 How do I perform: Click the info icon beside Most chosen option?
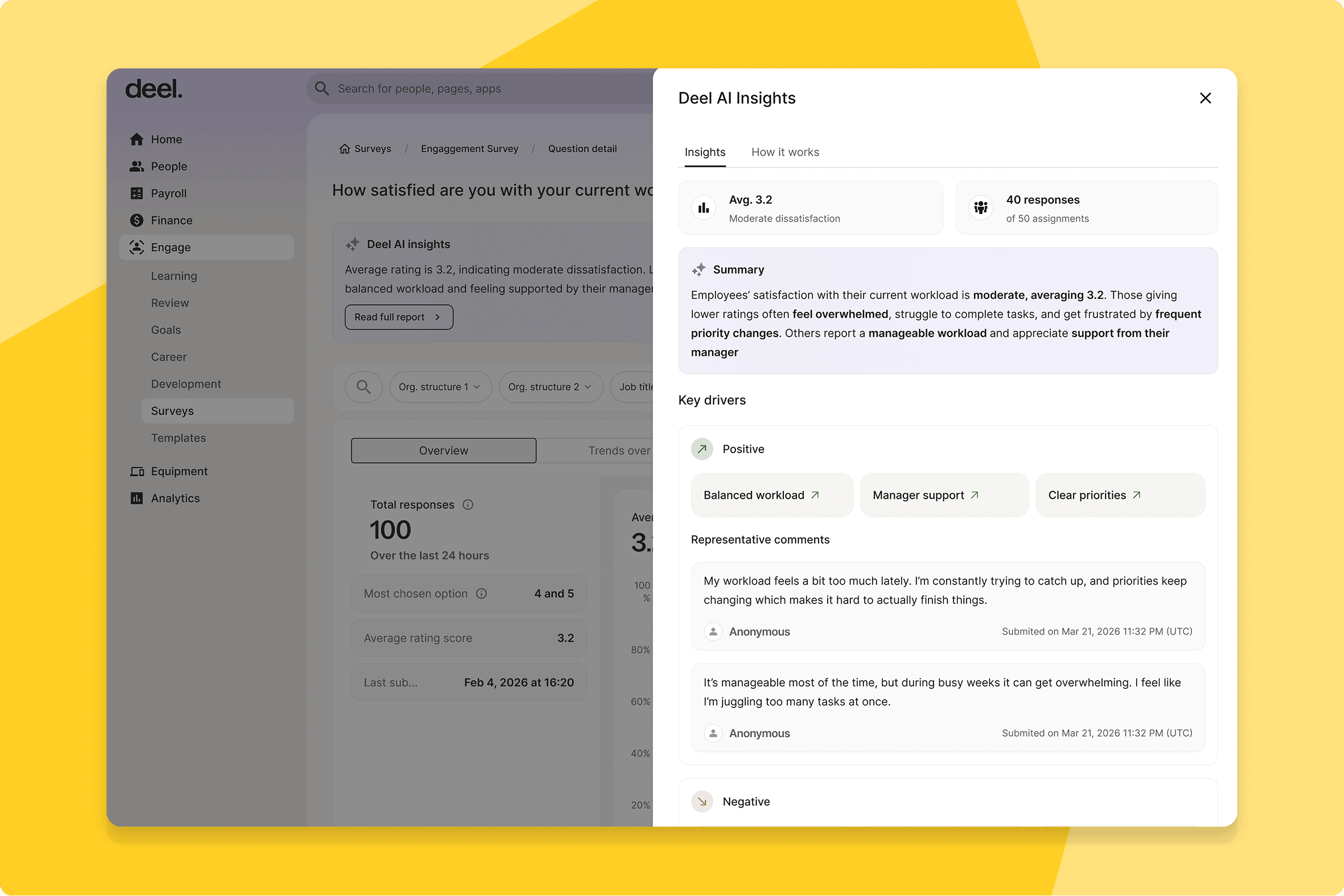[481, 594]
